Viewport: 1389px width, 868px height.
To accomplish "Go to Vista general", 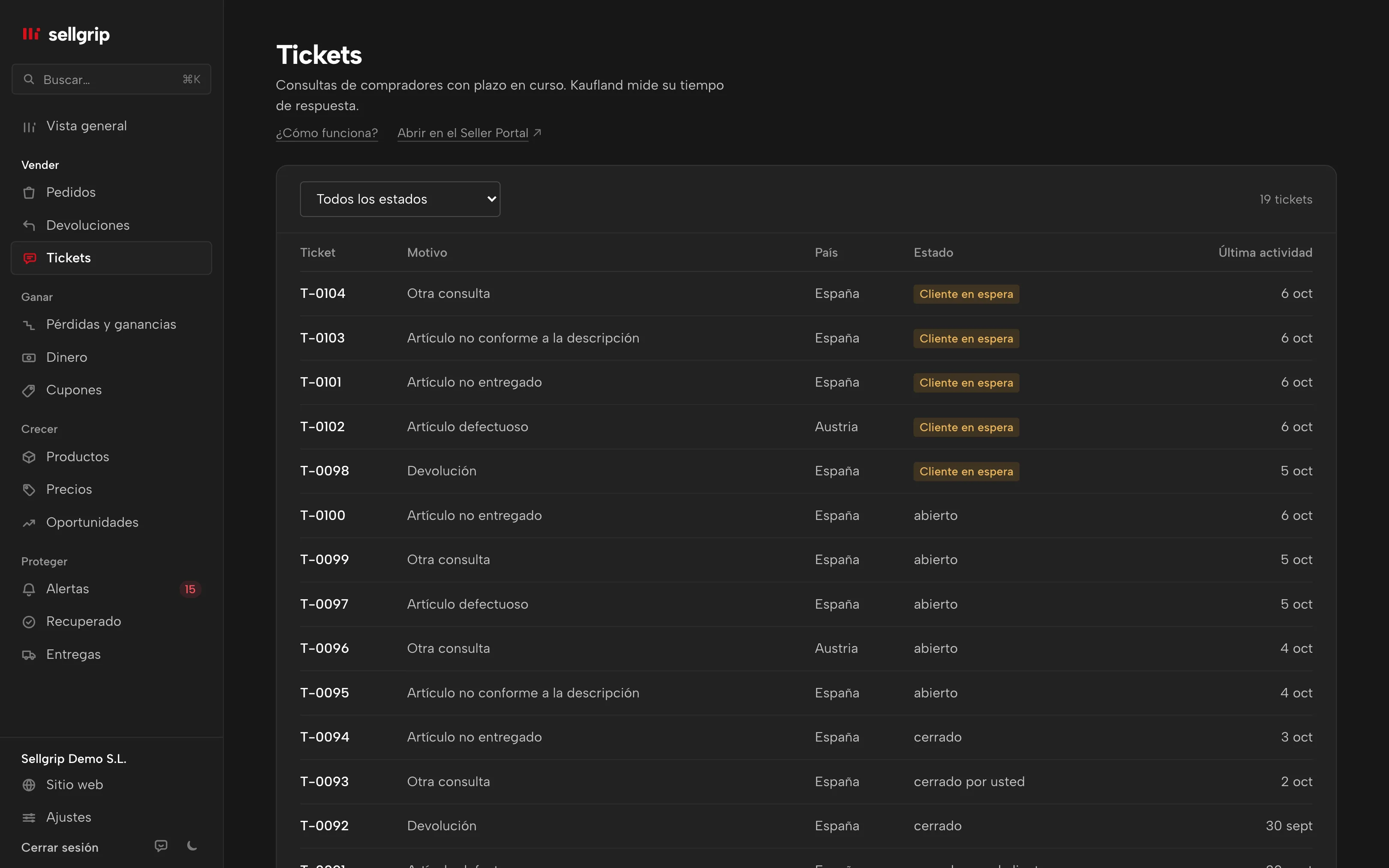I will (x=111, y=126).
